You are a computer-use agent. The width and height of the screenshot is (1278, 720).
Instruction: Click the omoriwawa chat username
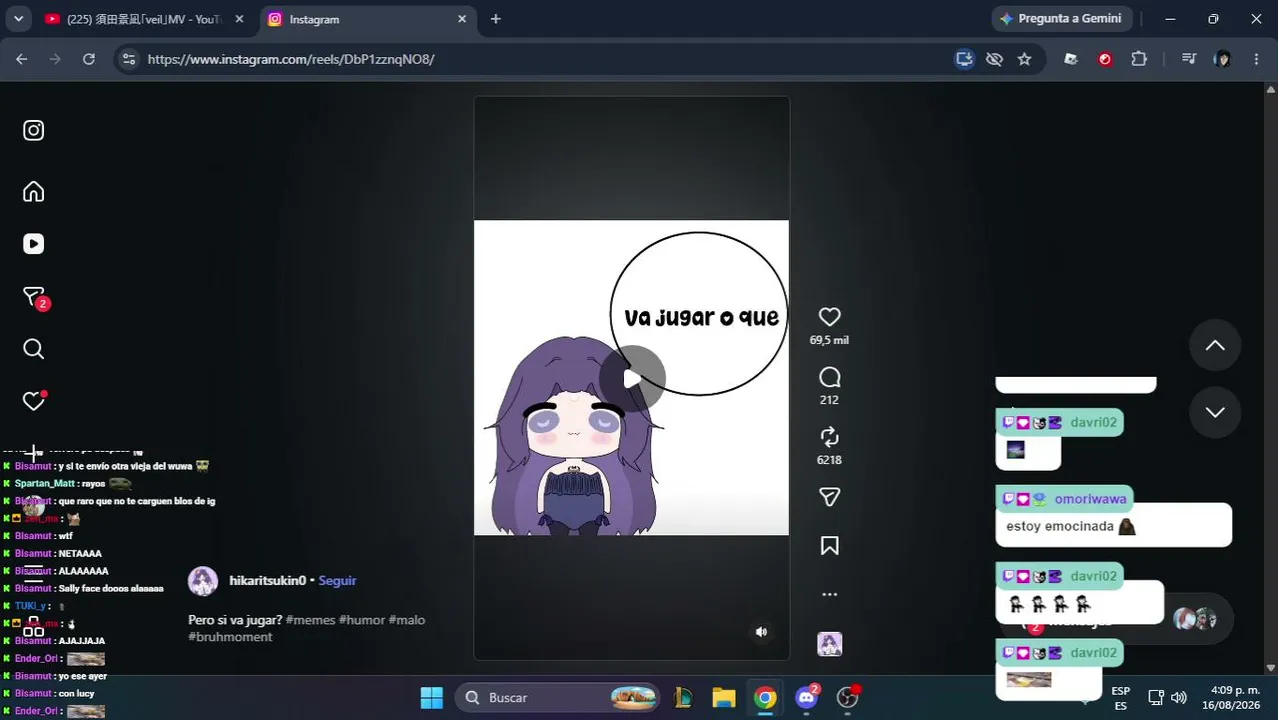pyautogui.click(x=1090, y=499)
